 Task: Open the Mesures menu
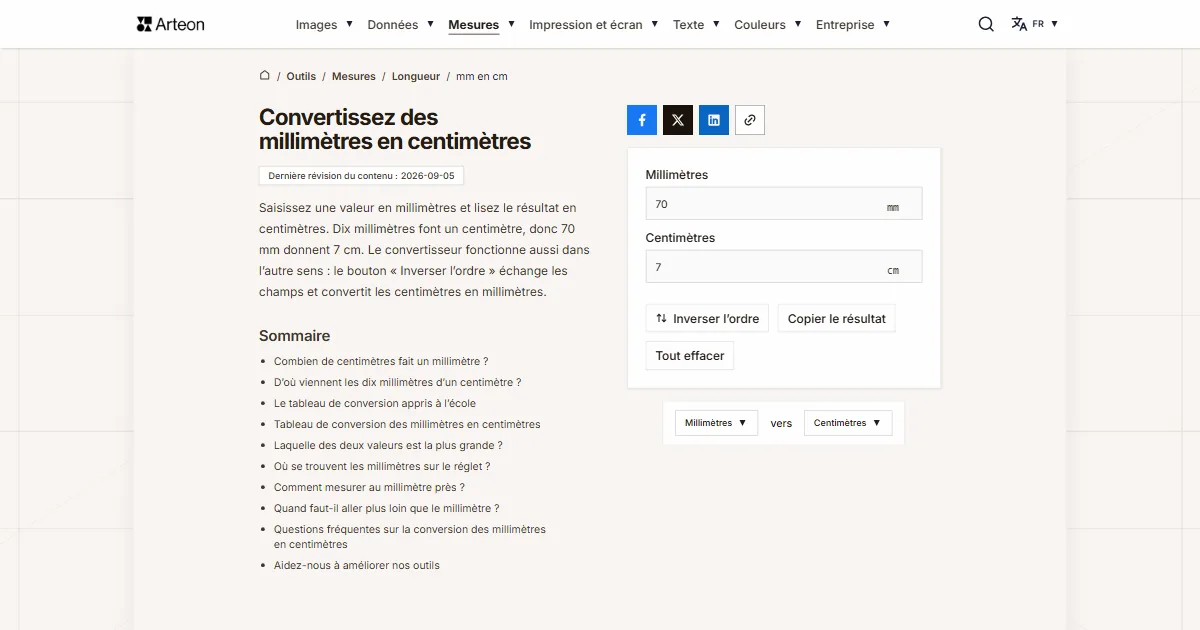[482, 24]
